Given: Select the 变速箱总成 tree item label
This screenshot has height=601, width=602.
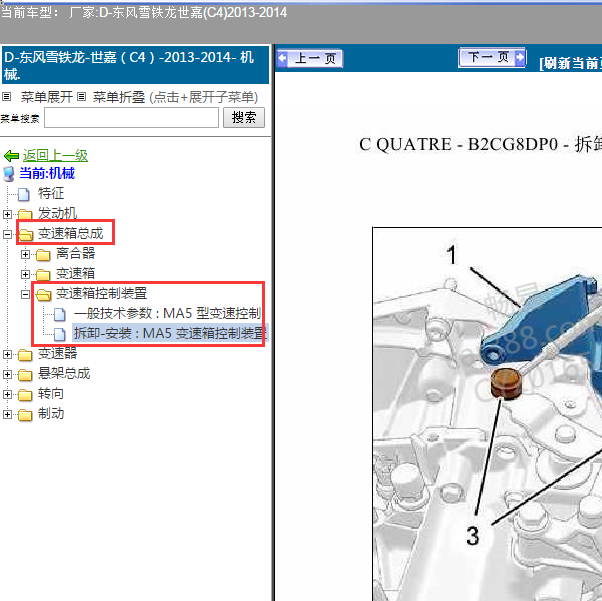Looking at the screenshot, I should coord(71,233).
